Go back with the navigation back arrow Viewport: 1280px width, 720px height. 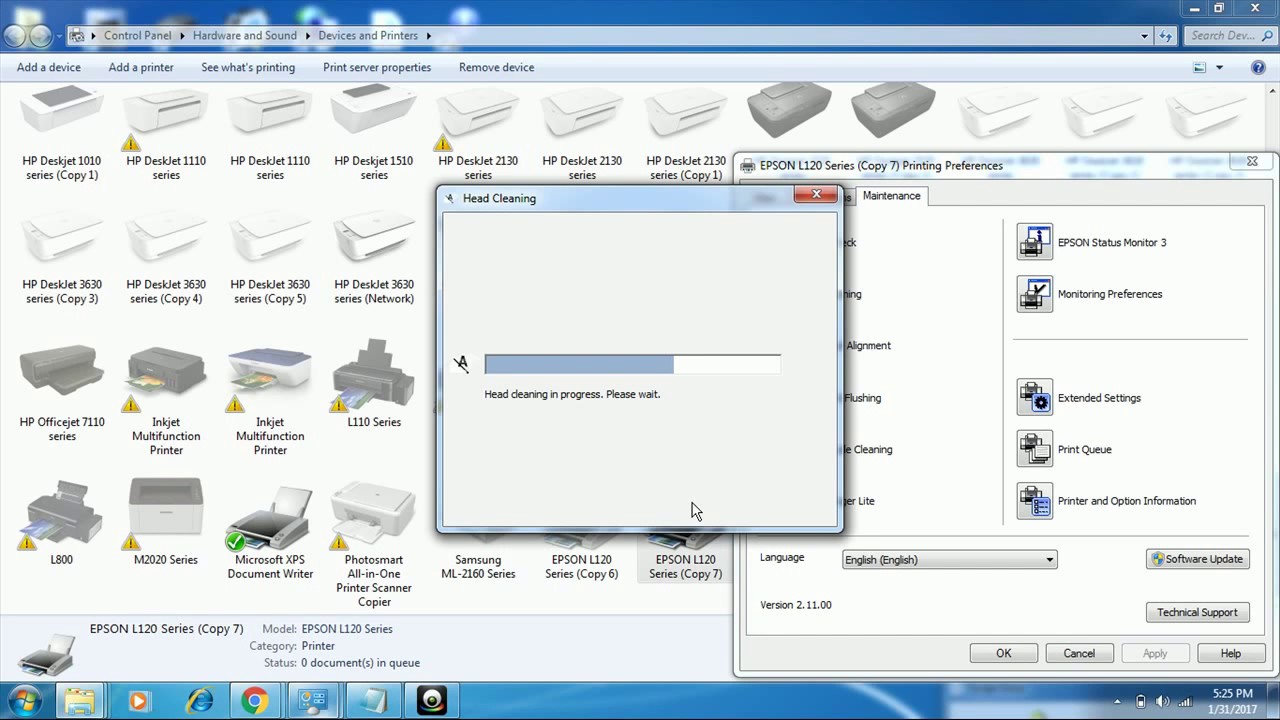point(15,36)
